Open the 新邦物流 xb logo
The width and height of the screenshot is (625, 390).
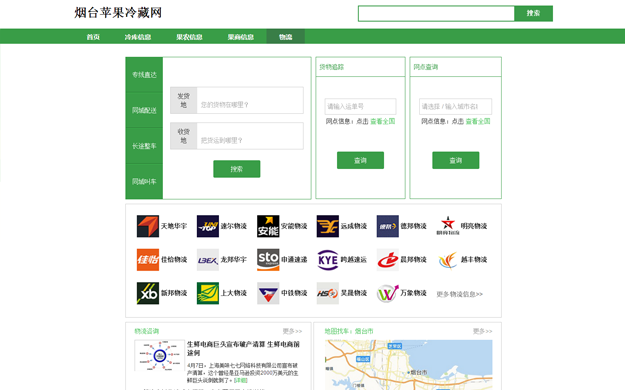pyautogui.click(x=148, y=293)
